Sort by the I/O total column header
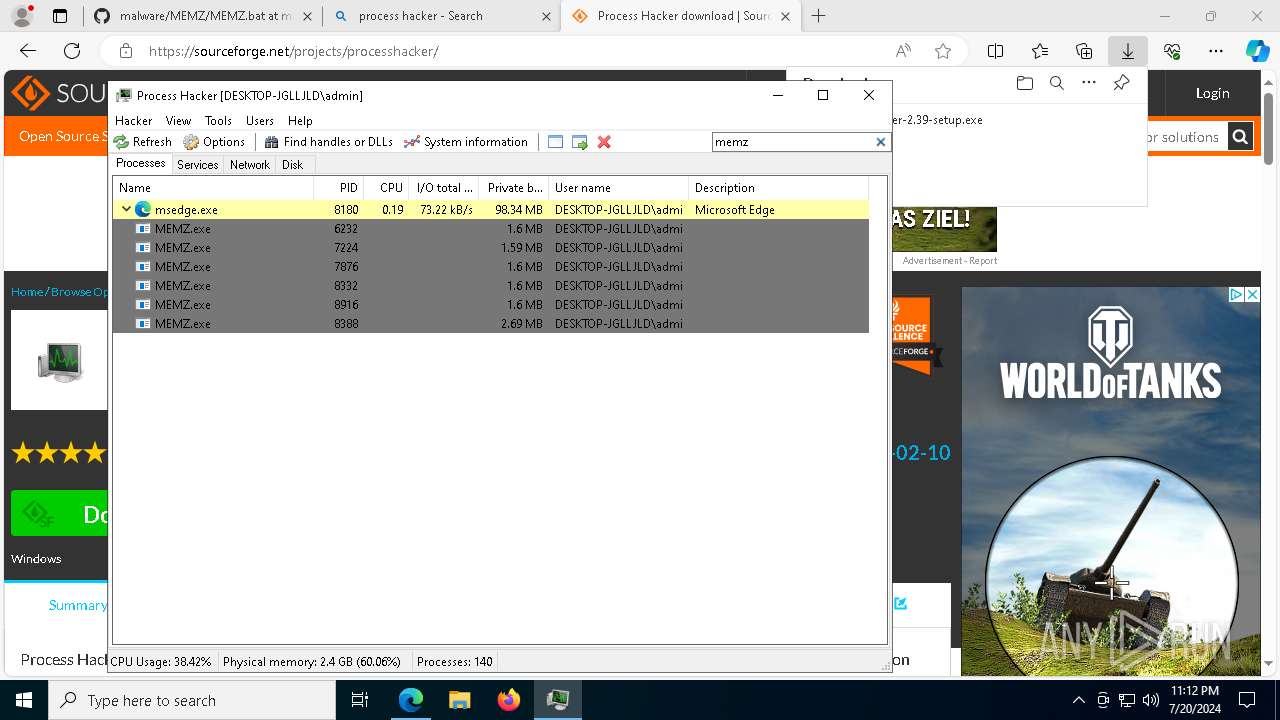 (x=444, y=188)
